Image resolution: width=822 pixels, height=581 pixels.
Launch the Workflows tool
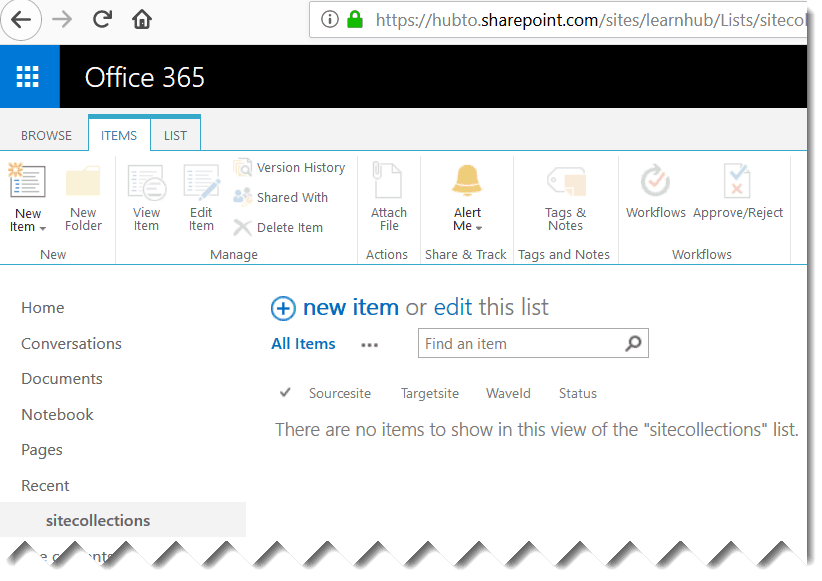pos(655,190)
